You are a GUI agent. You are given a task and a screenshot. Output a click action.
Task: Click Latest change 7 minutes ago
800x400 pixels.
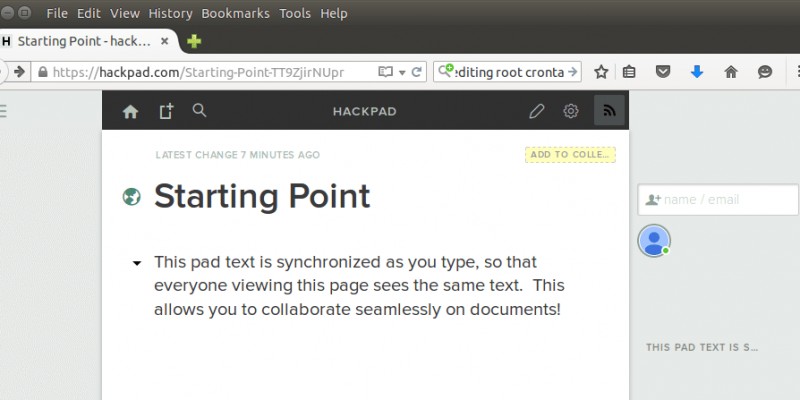pos(238,155)
